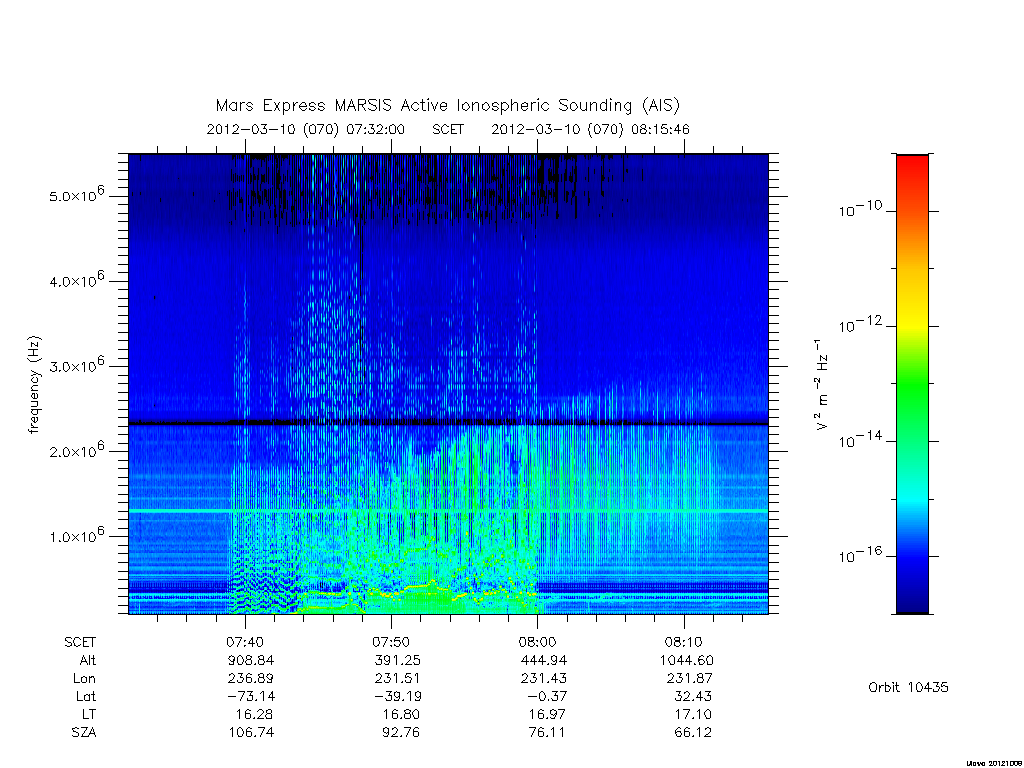This screenshot has width=1024, height=768.
Task: Click the 'SZA' row label
Action: [x=84, y=733]
